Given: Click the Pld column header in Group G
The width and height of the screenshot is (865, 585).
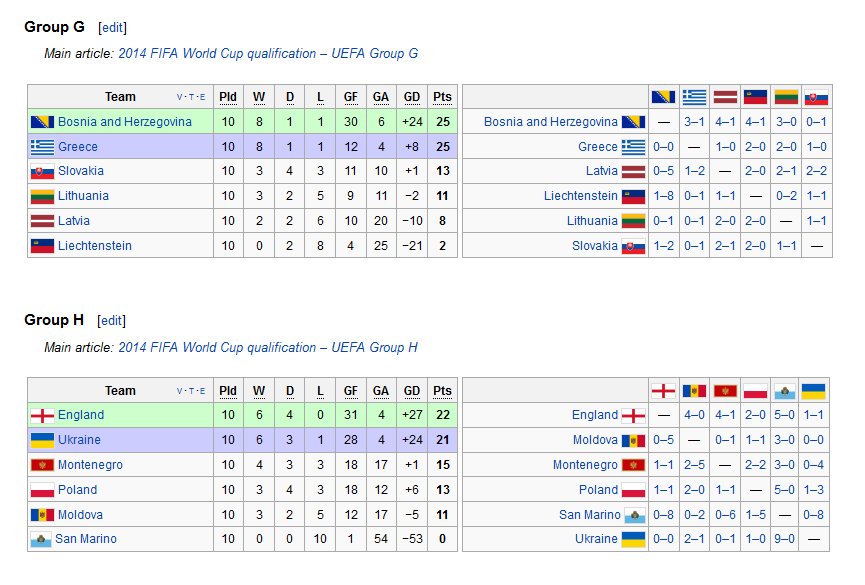Looking at the screenshot, I should click(x=228, y=97).
